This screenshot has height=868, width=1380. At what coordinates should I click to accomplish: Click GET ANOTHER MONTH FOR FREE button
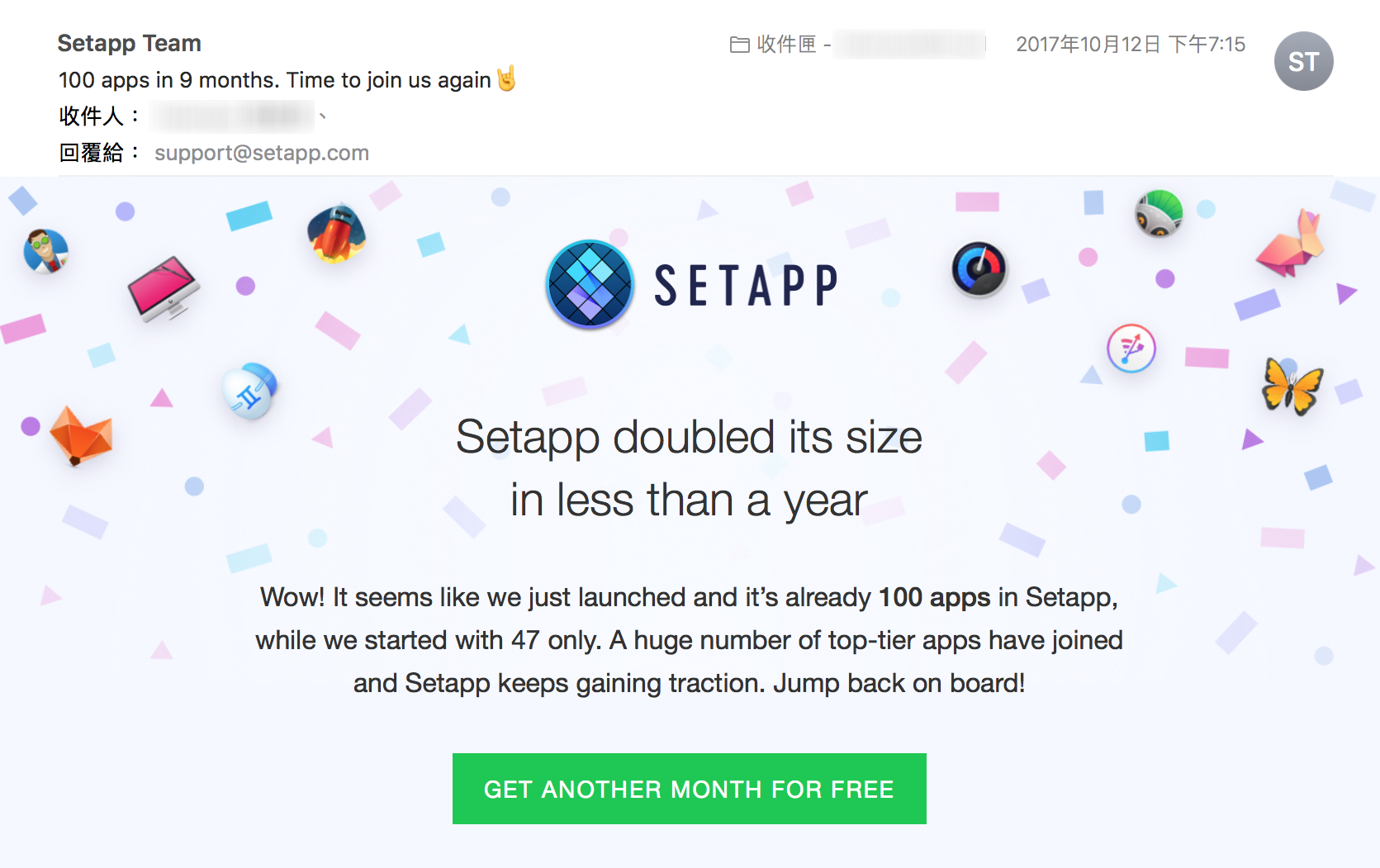coord(689,789)
